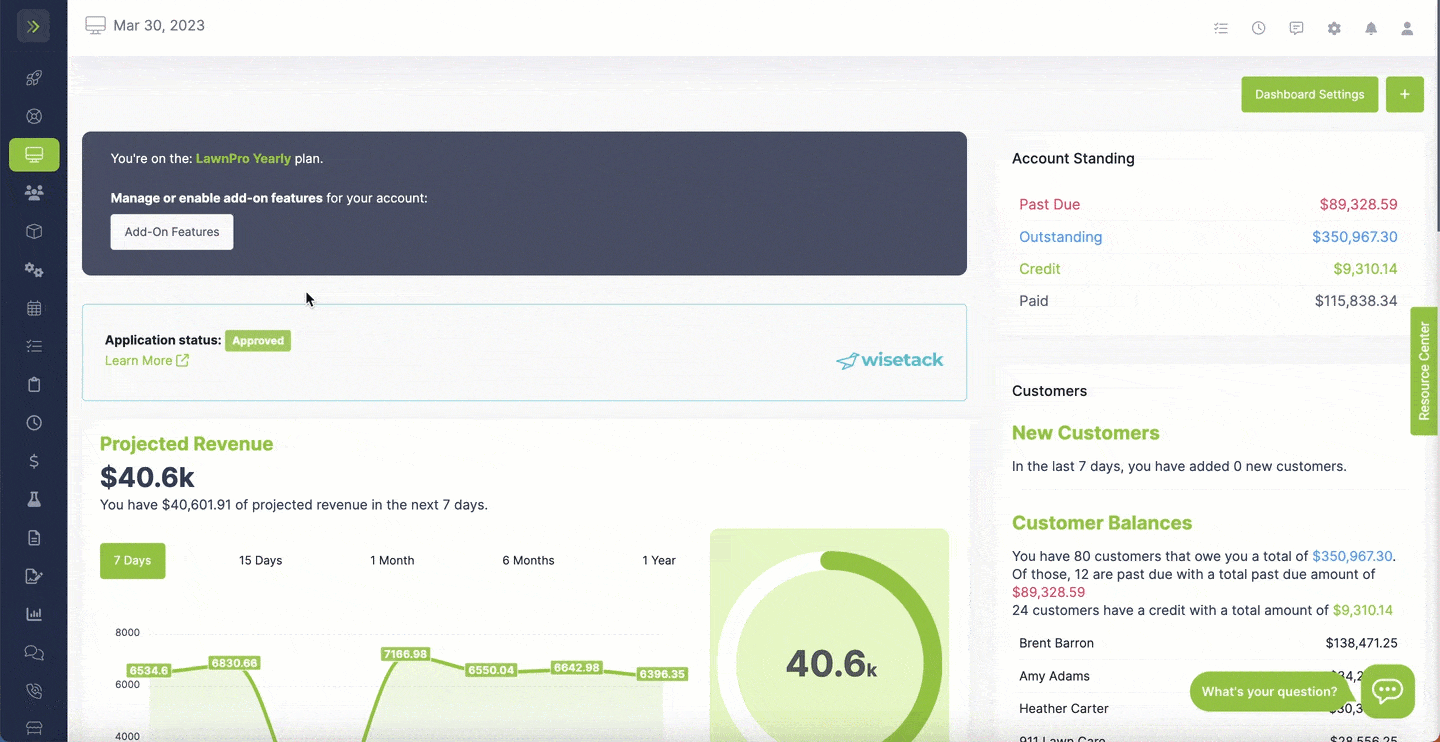
Task: Open the settings gear in the top bar
Action: tap(1334, 28)
